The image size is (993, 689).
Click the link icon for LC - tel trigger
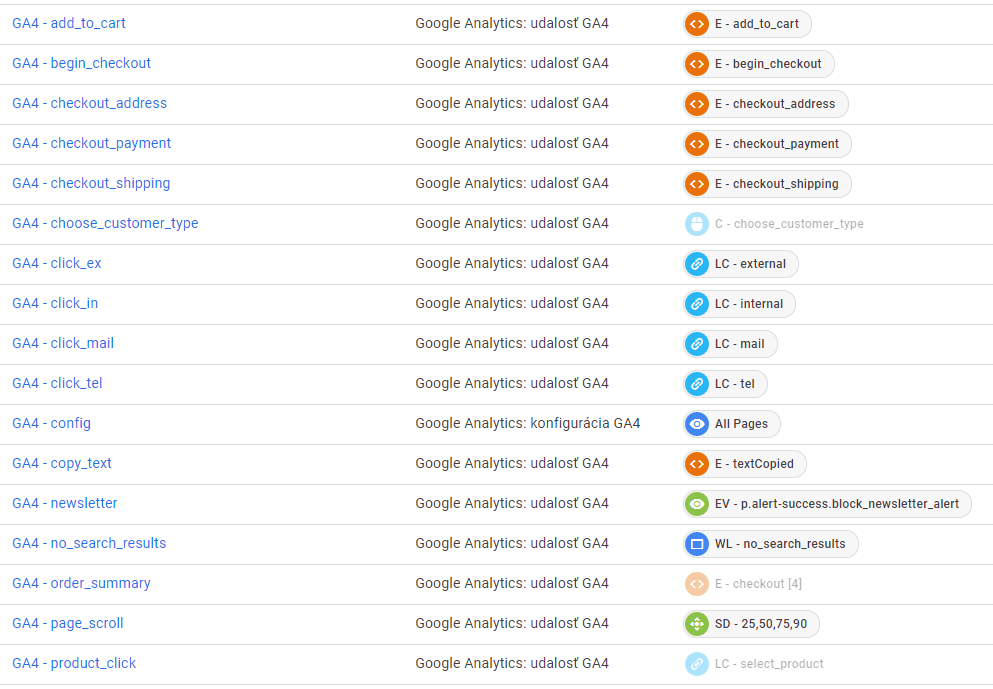click(x=697, y=384)
